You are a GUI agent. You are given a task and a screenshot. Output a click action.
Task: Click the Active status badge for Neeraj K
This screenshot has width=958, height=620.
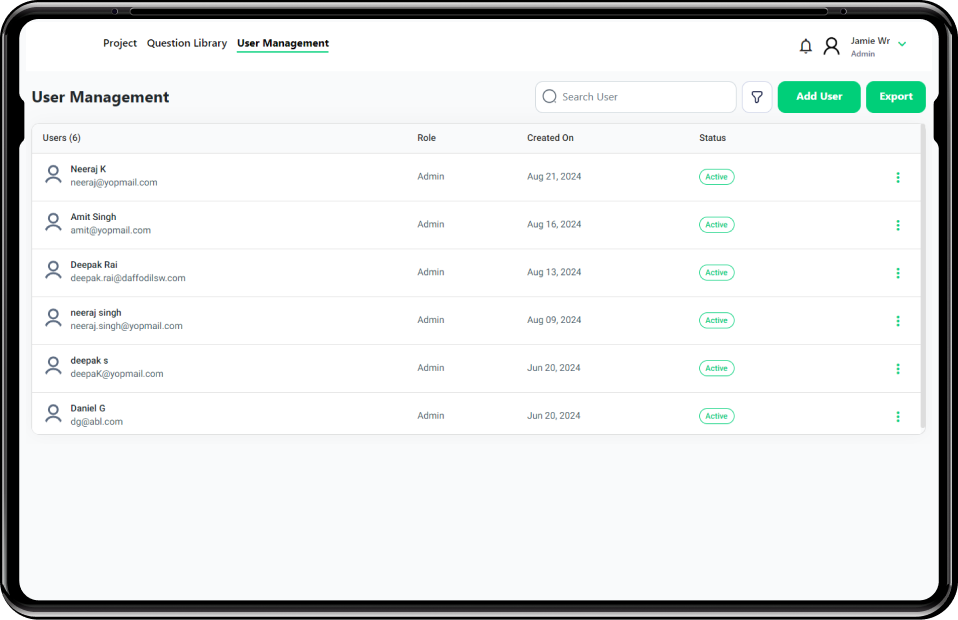tap(716, 177)
